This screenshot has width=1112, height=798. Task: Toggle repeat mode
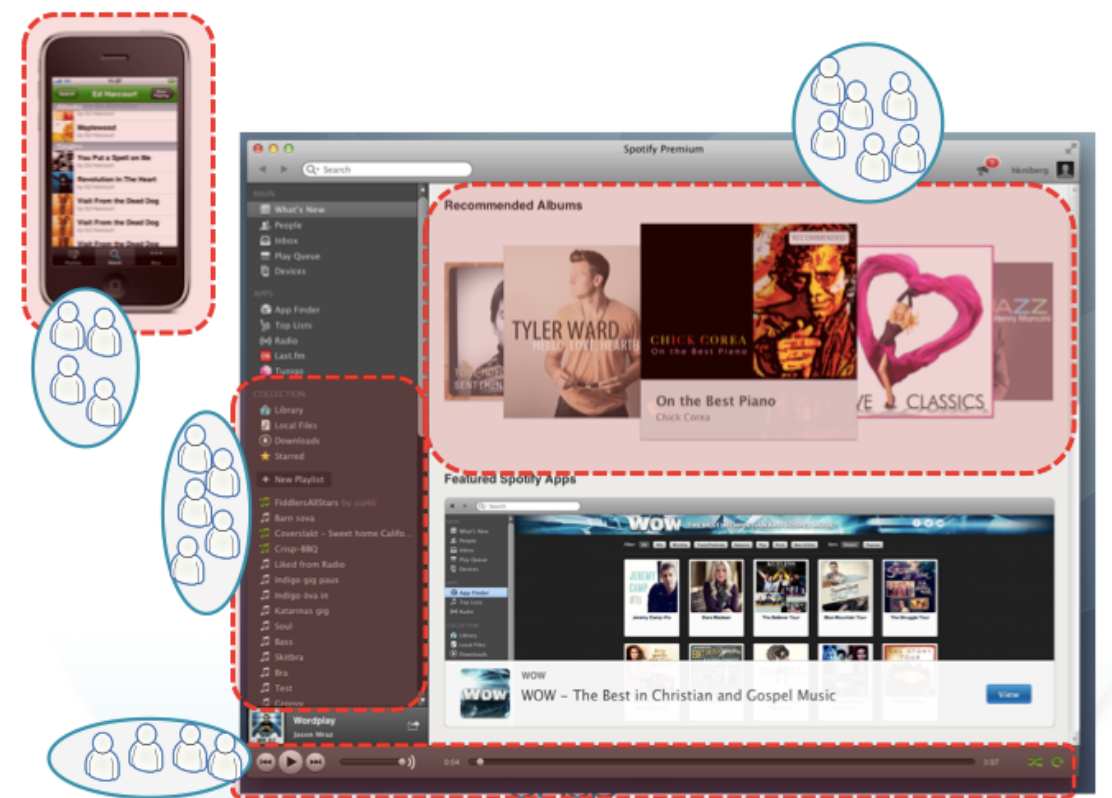(1056, 762)
